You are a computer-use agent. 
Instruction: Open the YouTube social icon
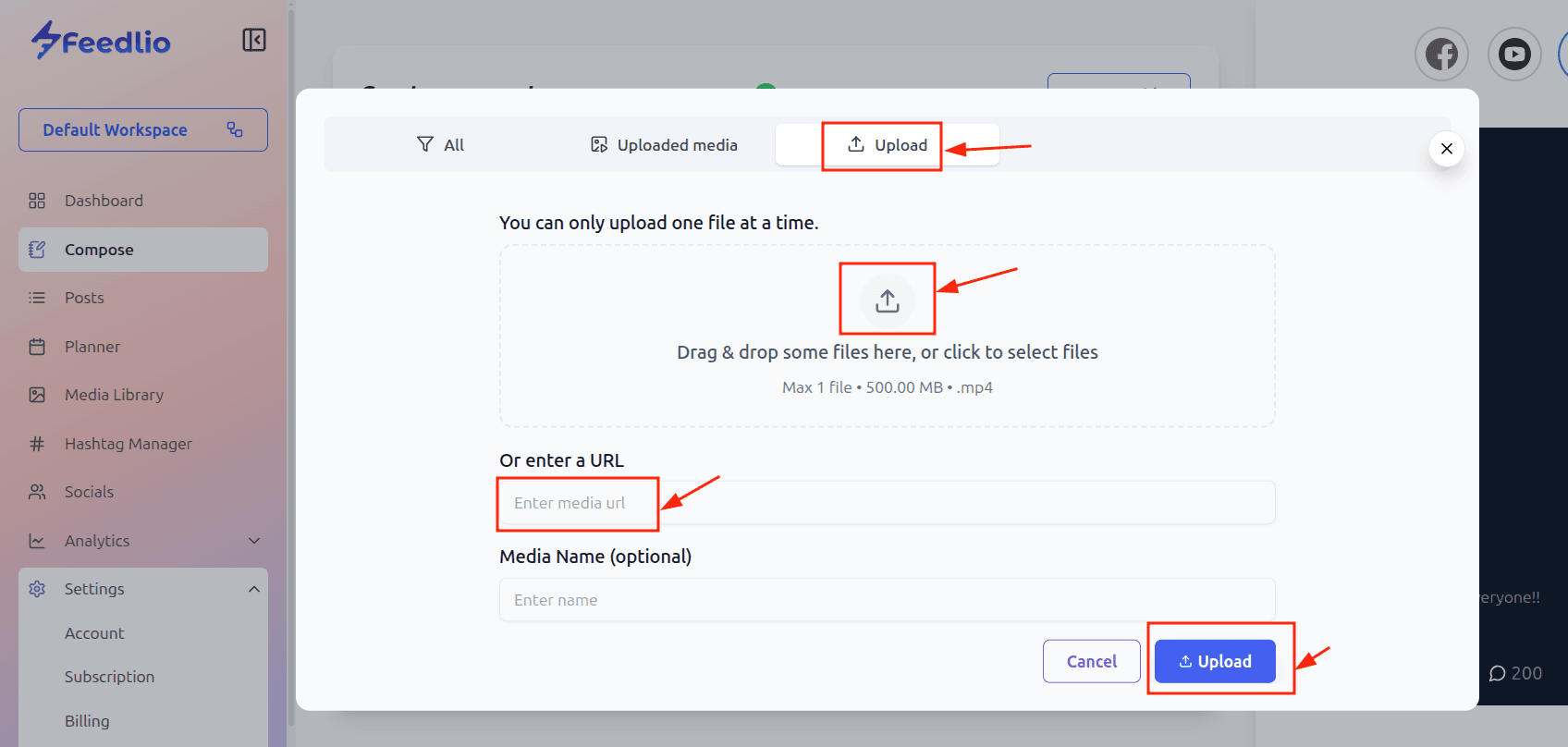point(1513,55)
